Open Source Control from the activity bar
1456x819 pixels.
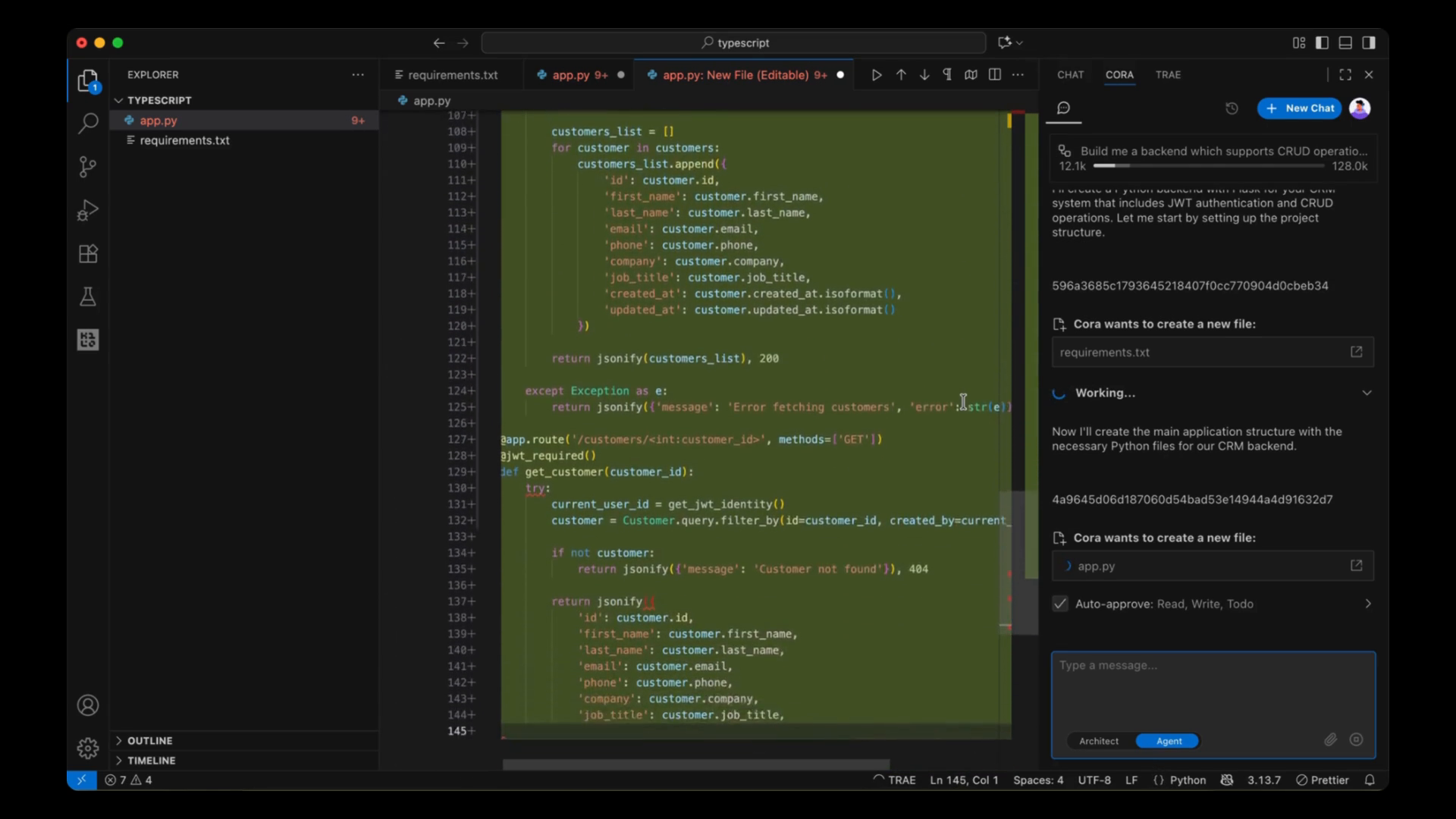point(88,166)
